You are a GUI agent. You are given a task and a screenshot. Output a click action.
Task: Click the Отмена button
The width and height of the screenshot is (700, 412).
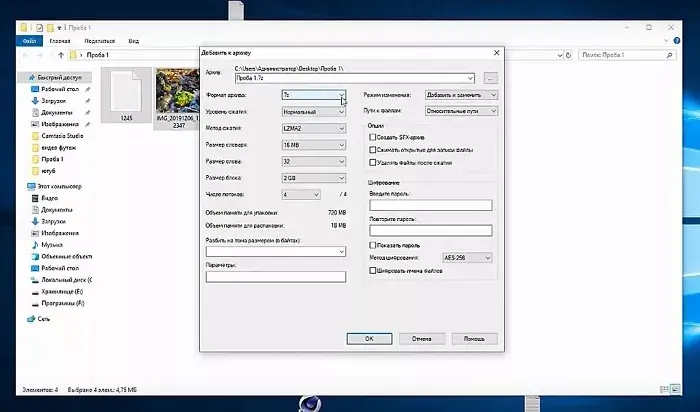click(419, 338)
